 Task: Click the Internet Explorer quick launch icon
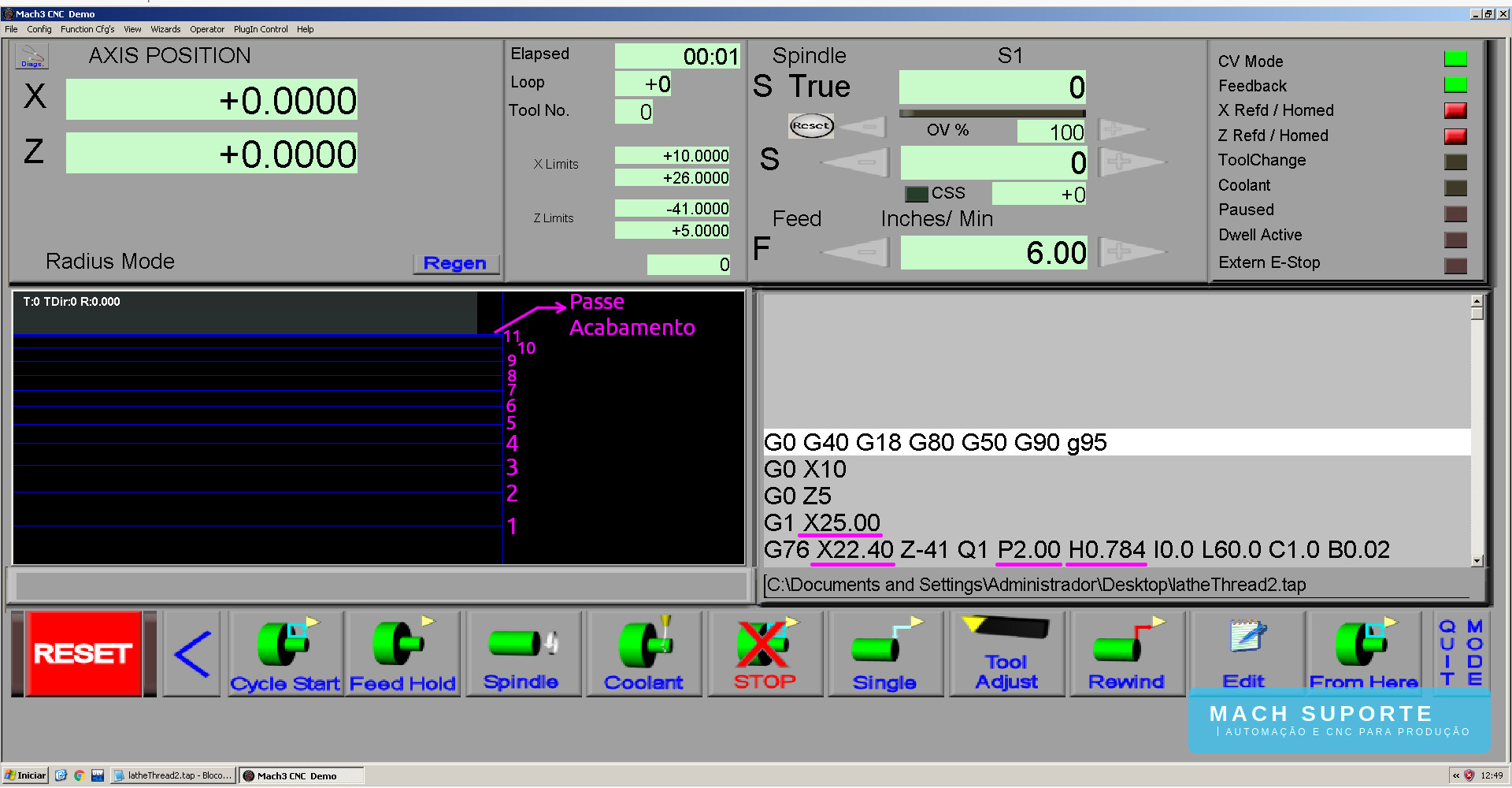coord(61,775)
